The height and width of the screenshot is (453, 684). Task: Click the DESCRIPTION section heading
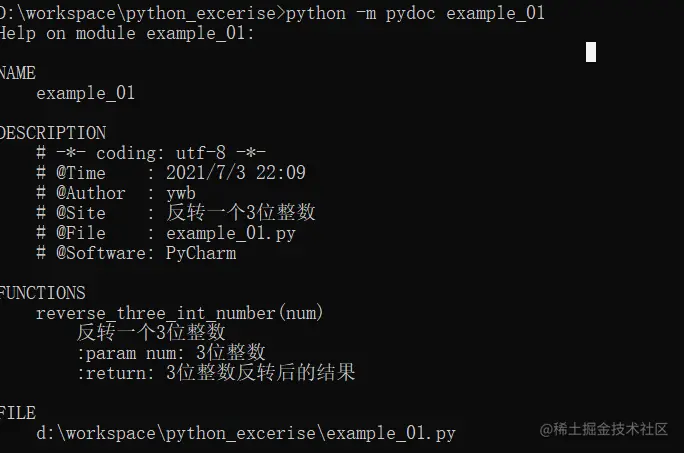click(52, 133)
